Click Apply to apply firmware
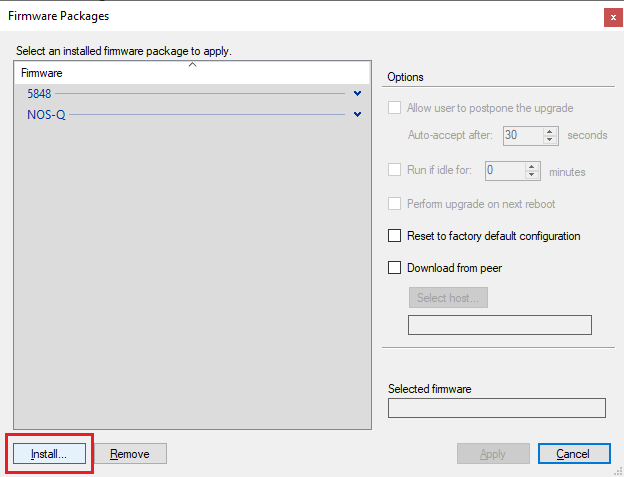The width and height of the screenshot is (624, 477). [x=493, y=454]
